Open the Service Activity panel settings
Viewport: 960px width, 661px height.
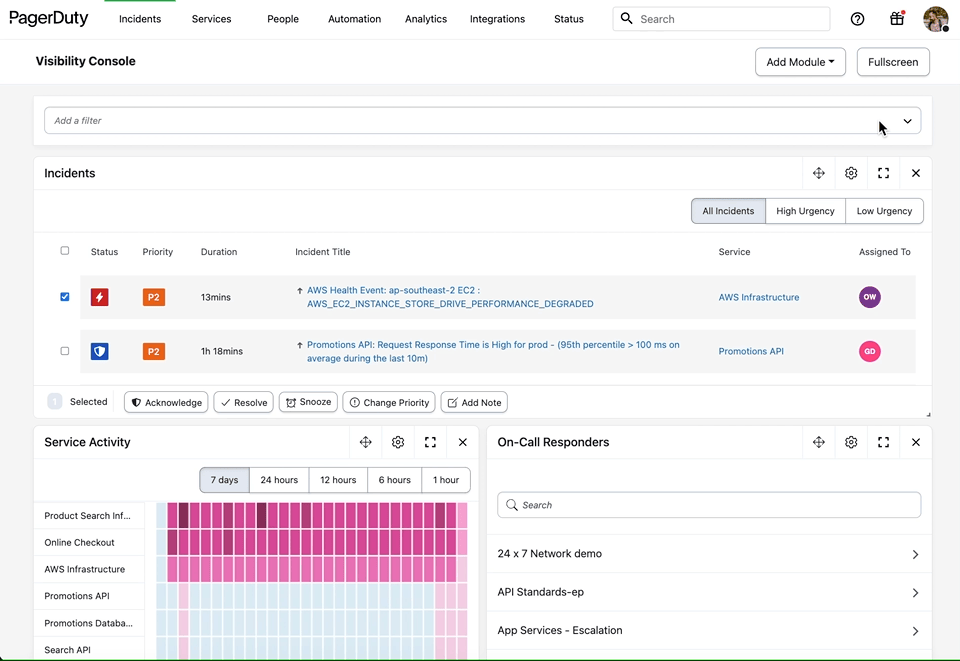tap(398, 442)
